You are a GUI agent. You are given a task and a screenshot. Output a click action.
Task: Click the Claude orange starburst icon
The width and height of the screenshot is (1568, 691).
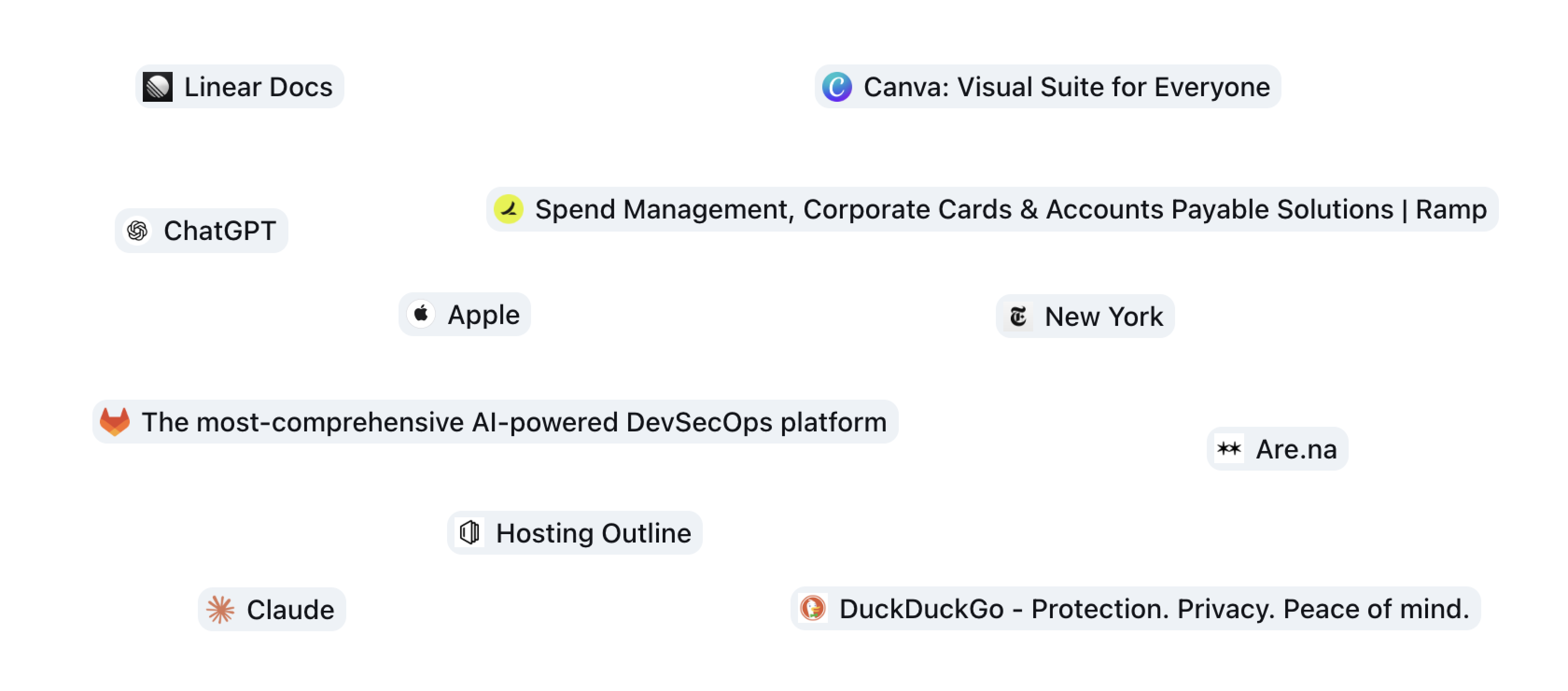[x=220, y=609]
